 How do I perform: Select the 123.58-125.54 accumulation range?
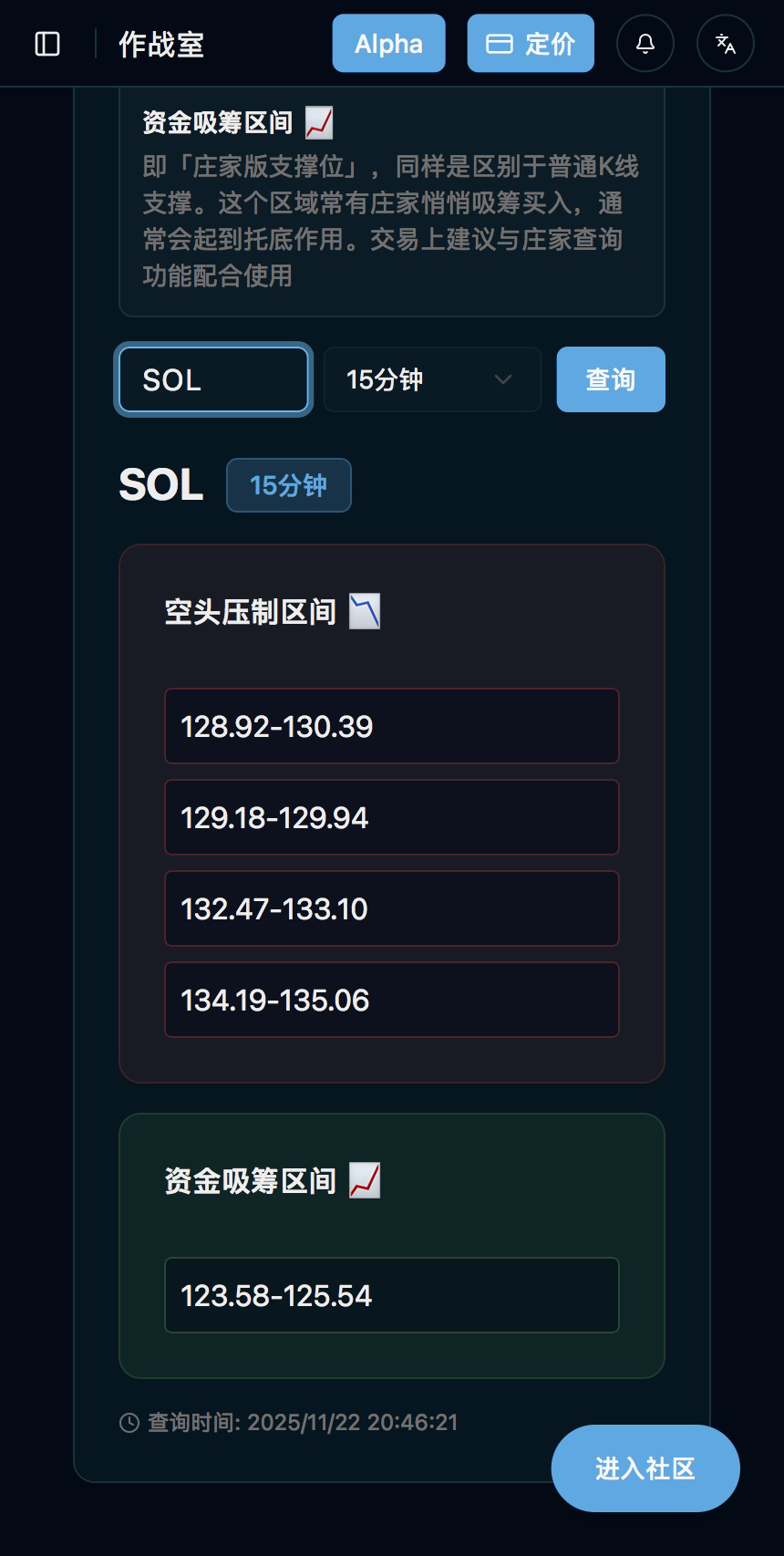391,1295
